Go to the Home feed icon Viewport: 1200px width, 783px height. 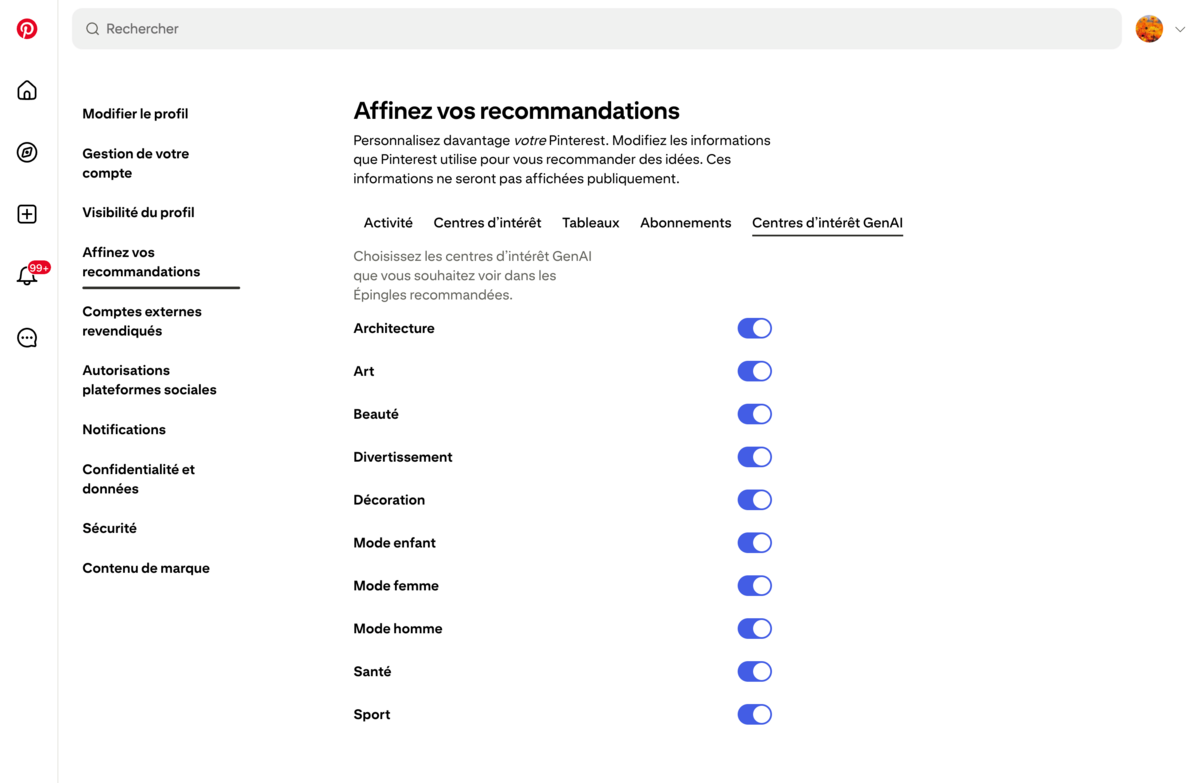pyautogui.click(x=27, y=90)
